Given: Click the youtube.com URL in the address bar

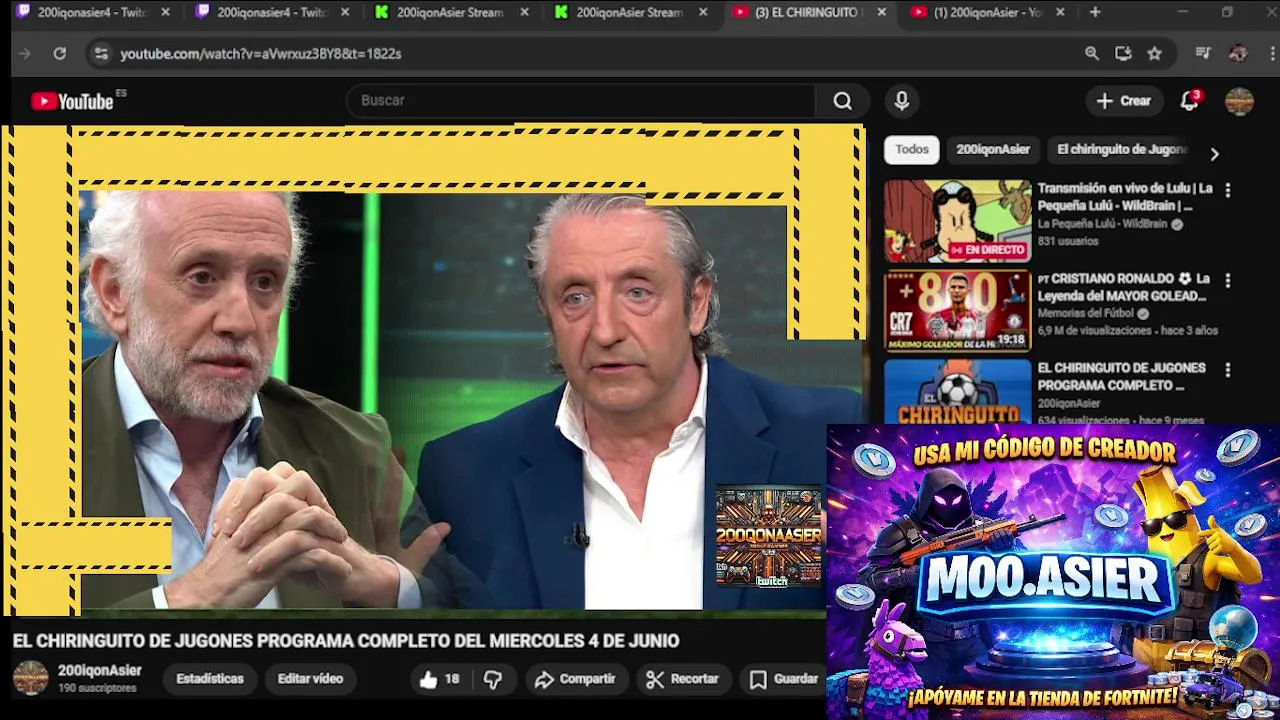Looking at the screenshot, I should point(261,54).
